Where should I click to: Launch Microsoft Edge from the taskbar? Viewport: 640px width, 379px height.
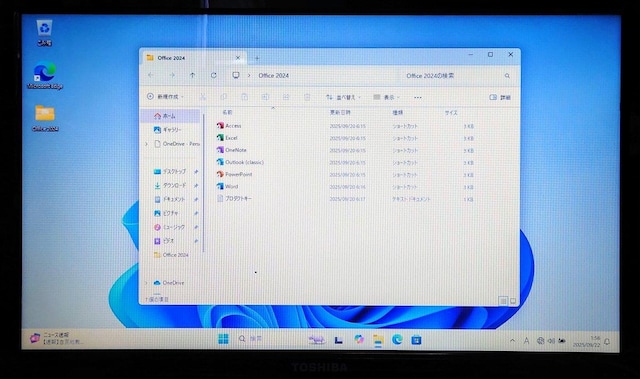tap(397, 339)
